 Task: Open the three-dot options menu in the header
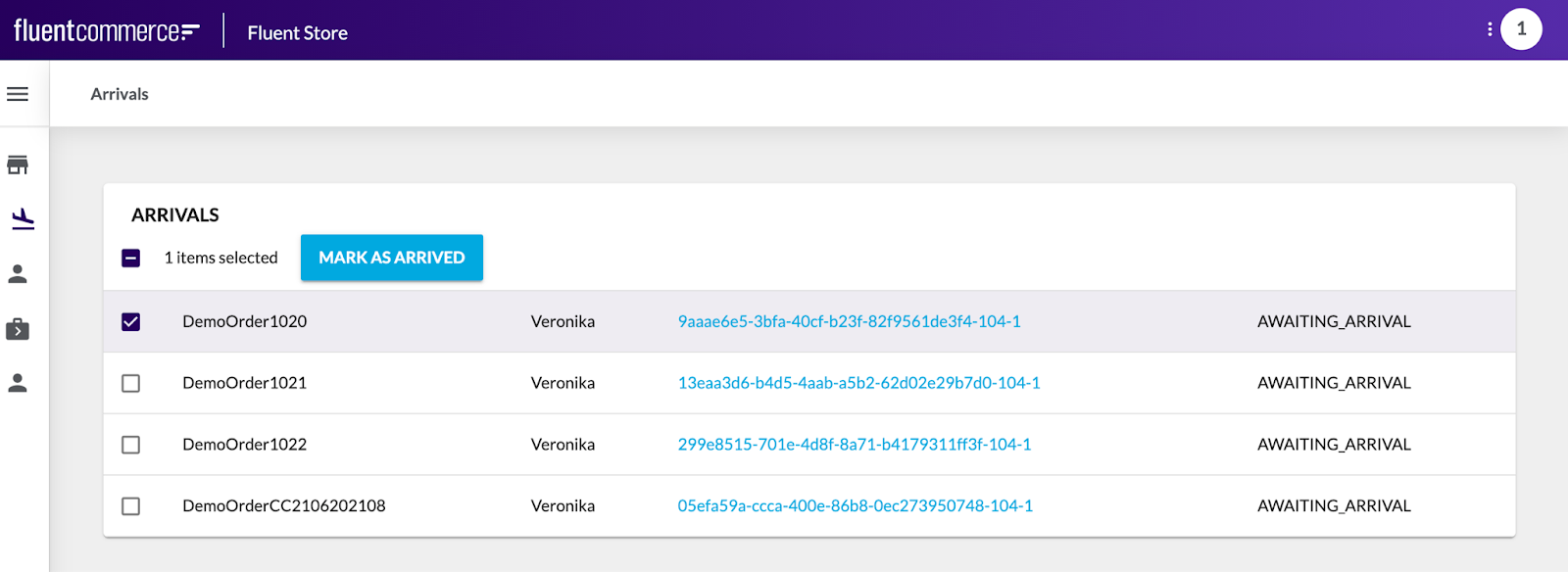1490,29
